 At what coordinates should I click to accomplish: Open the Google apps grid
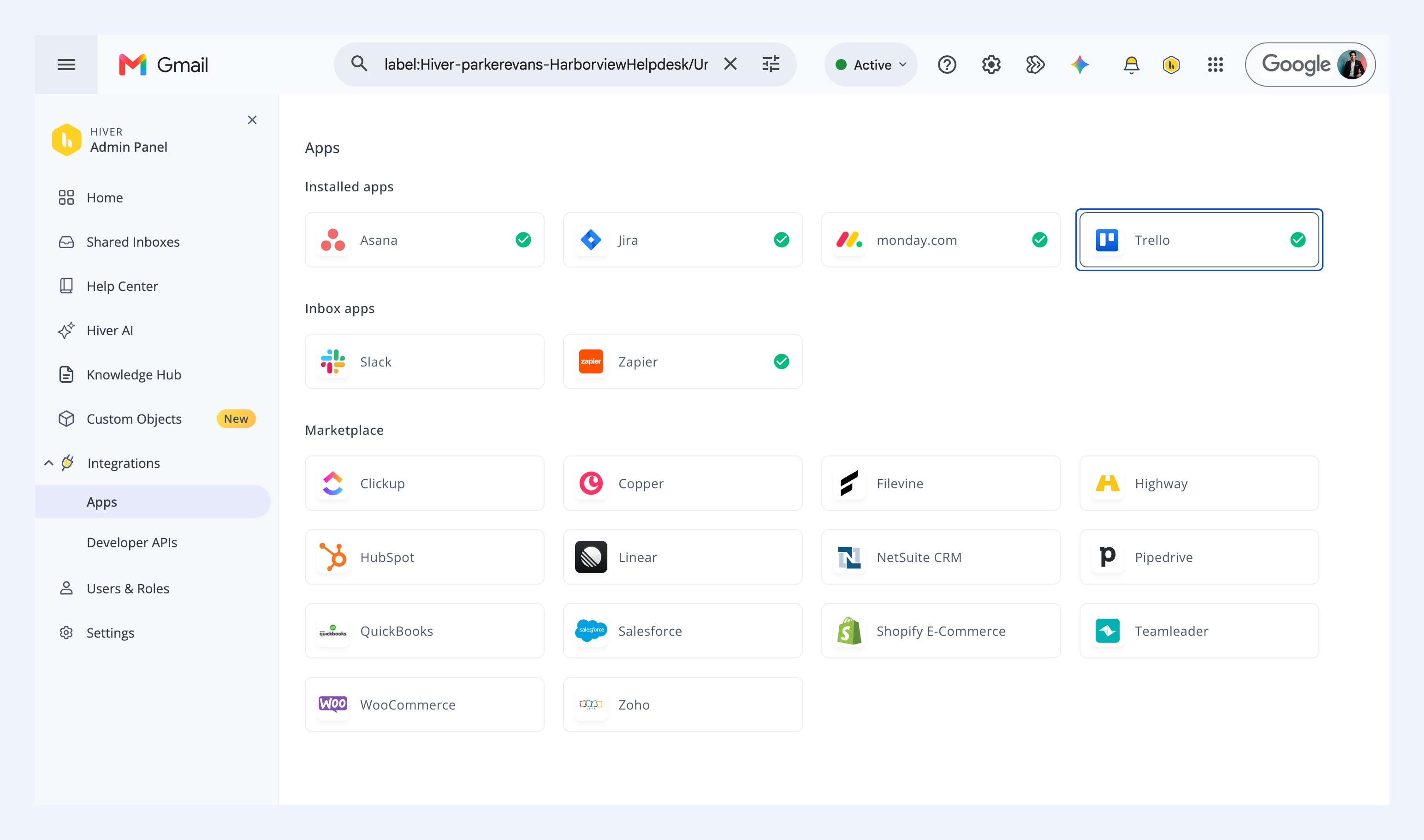pos(1215,65)
